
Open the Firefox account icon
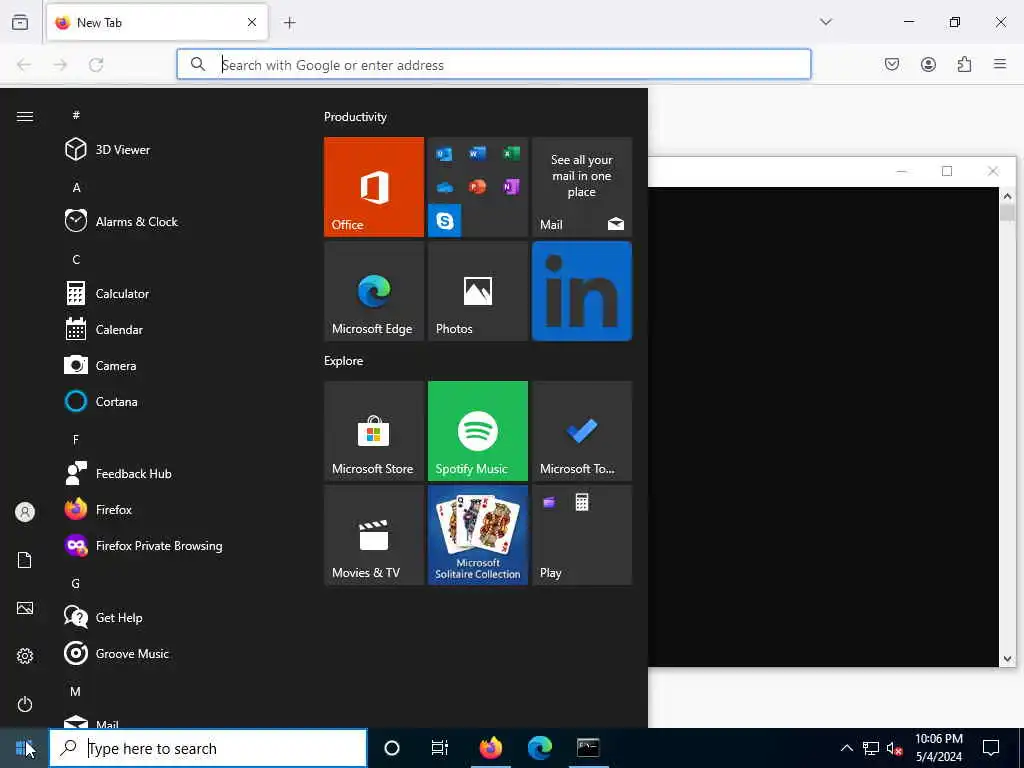(928, 64)
